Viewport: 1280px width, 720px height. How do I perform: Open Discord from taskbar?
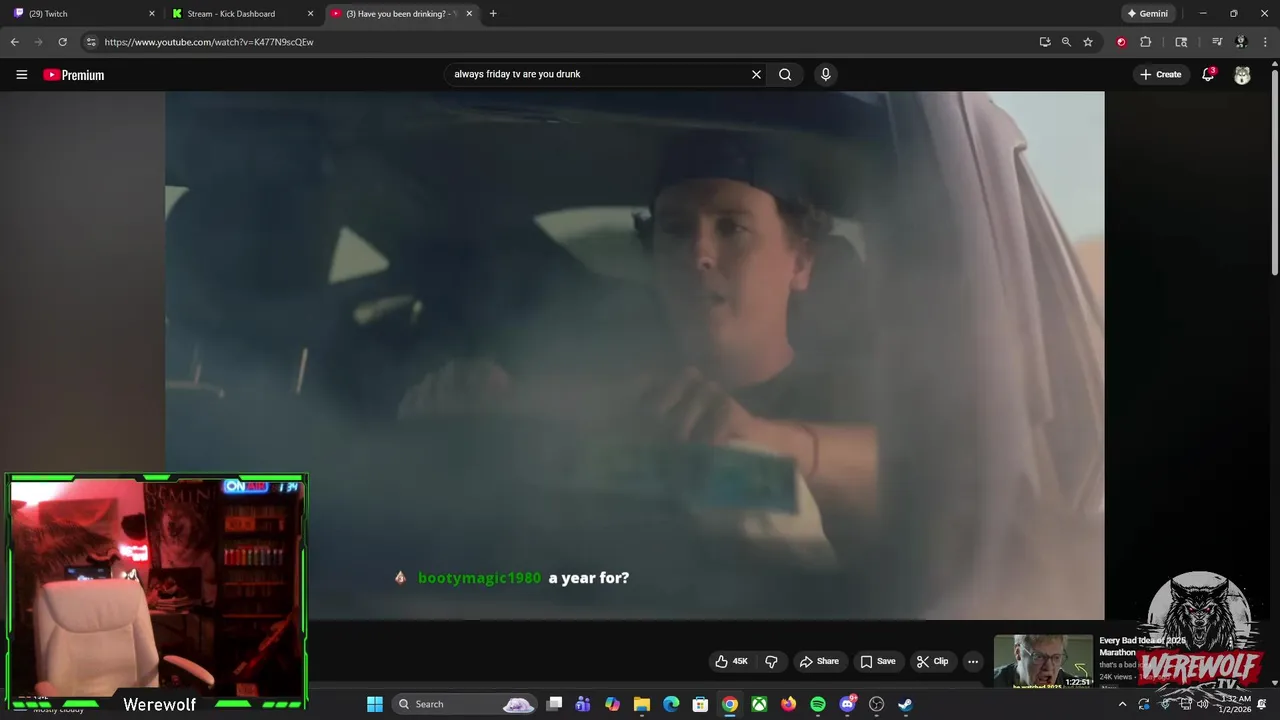click(x=847, y=704)
